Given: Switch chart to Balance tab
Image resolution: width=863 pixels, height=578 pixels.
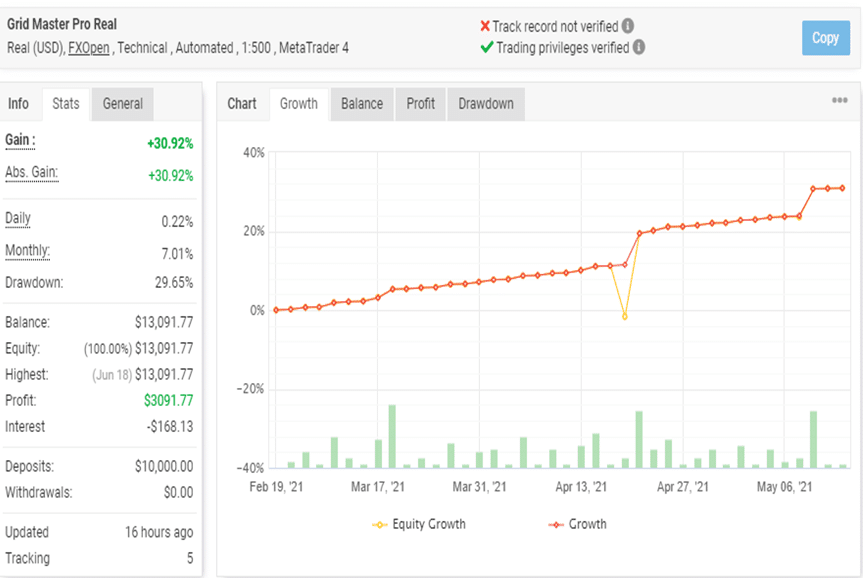Looking at the screenshot, I should (362, 103).
